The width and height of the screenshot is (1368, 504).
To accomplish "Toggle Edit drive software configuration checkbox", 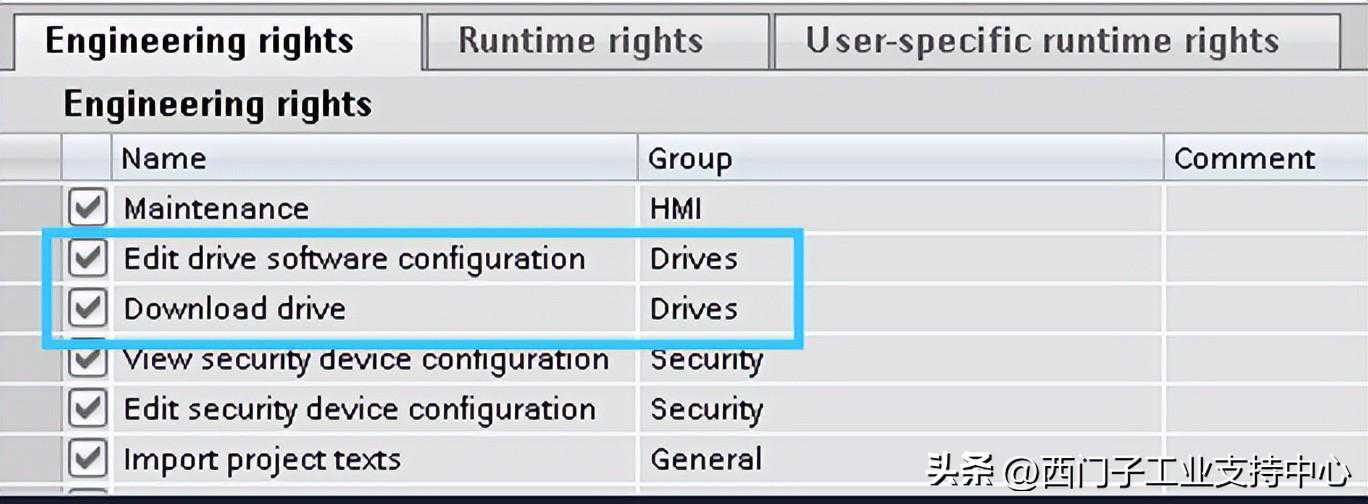I will click(89, 259).
